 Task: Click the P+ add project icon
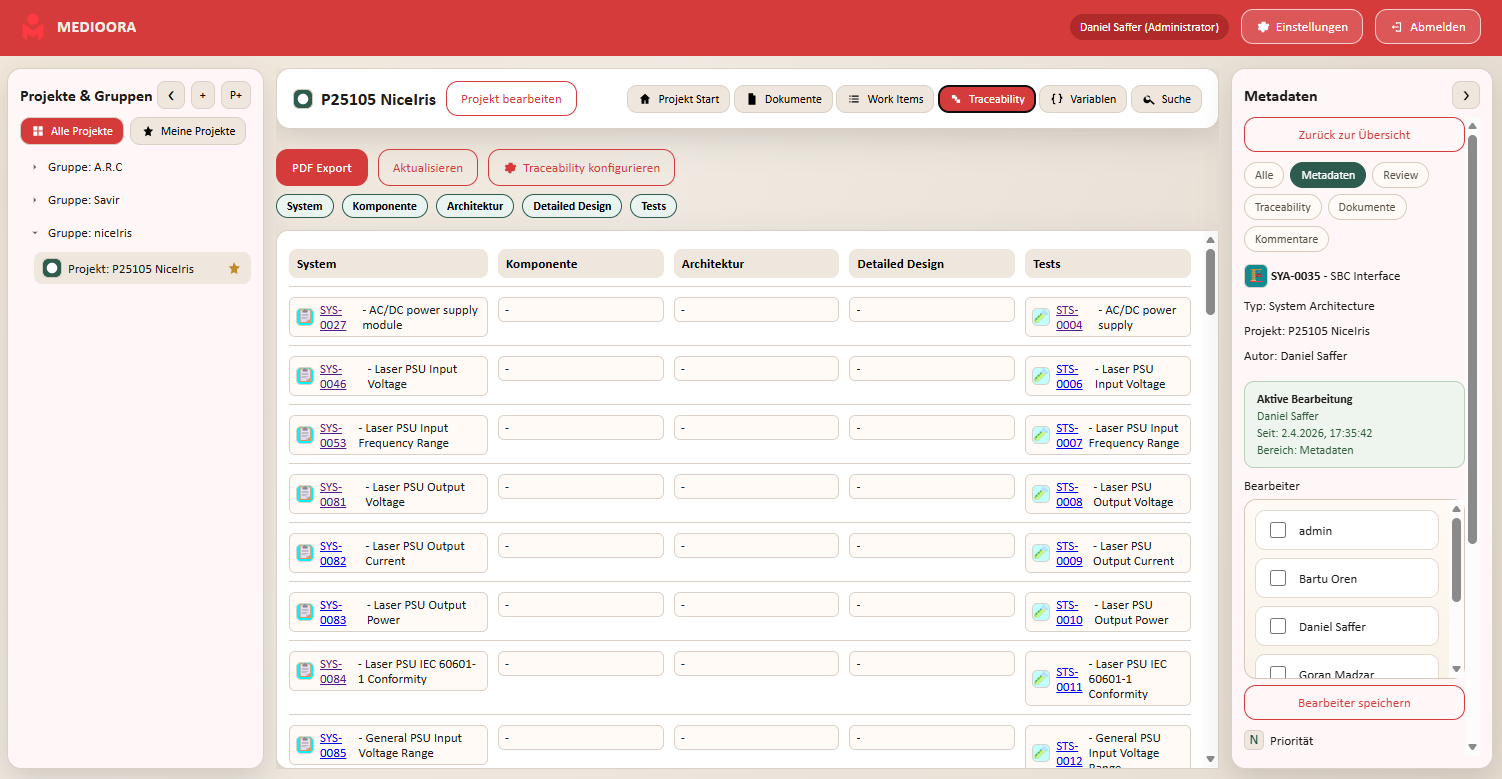tap(236, 95)
